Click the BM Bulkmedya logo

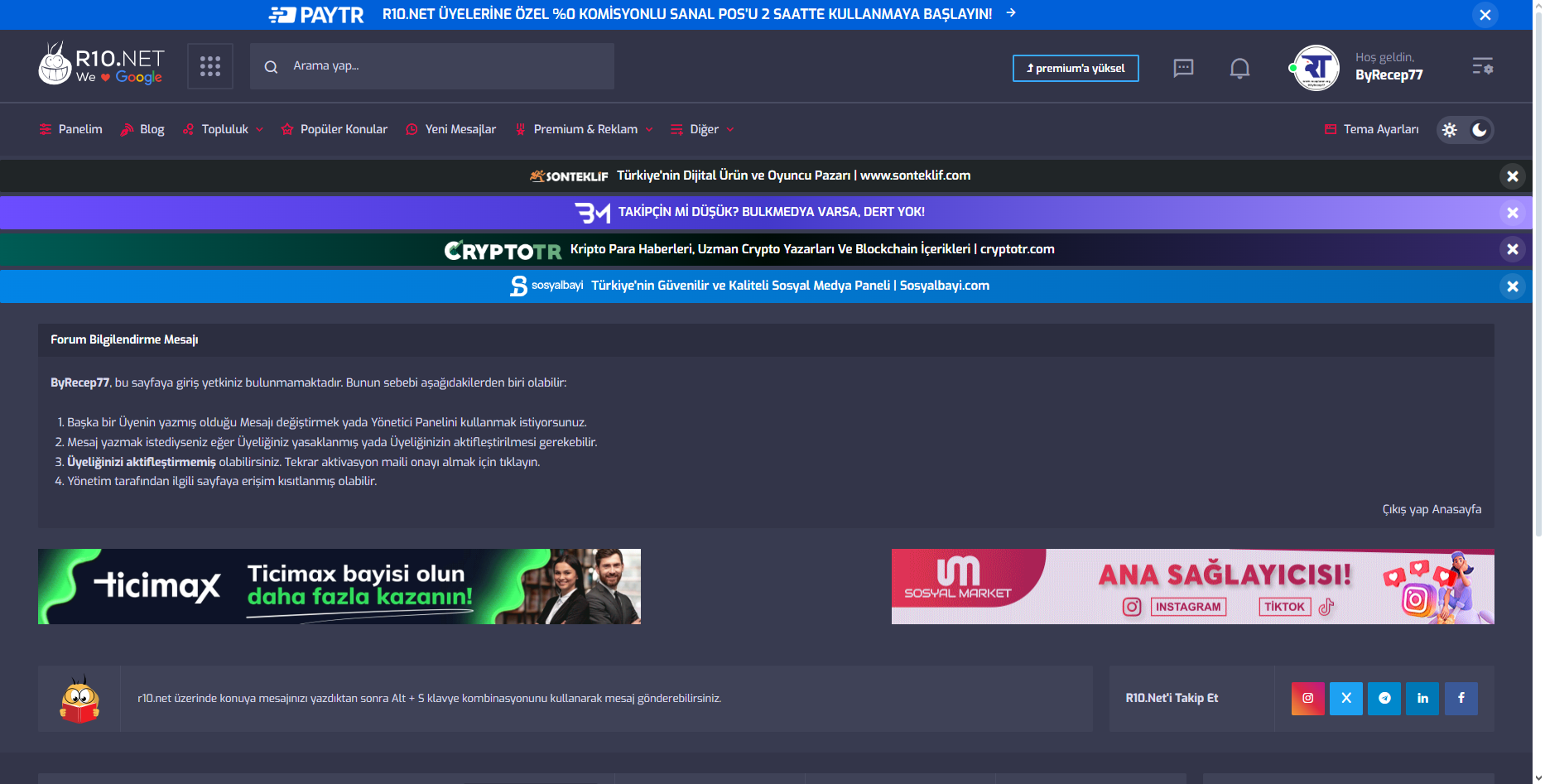point(593,213)
